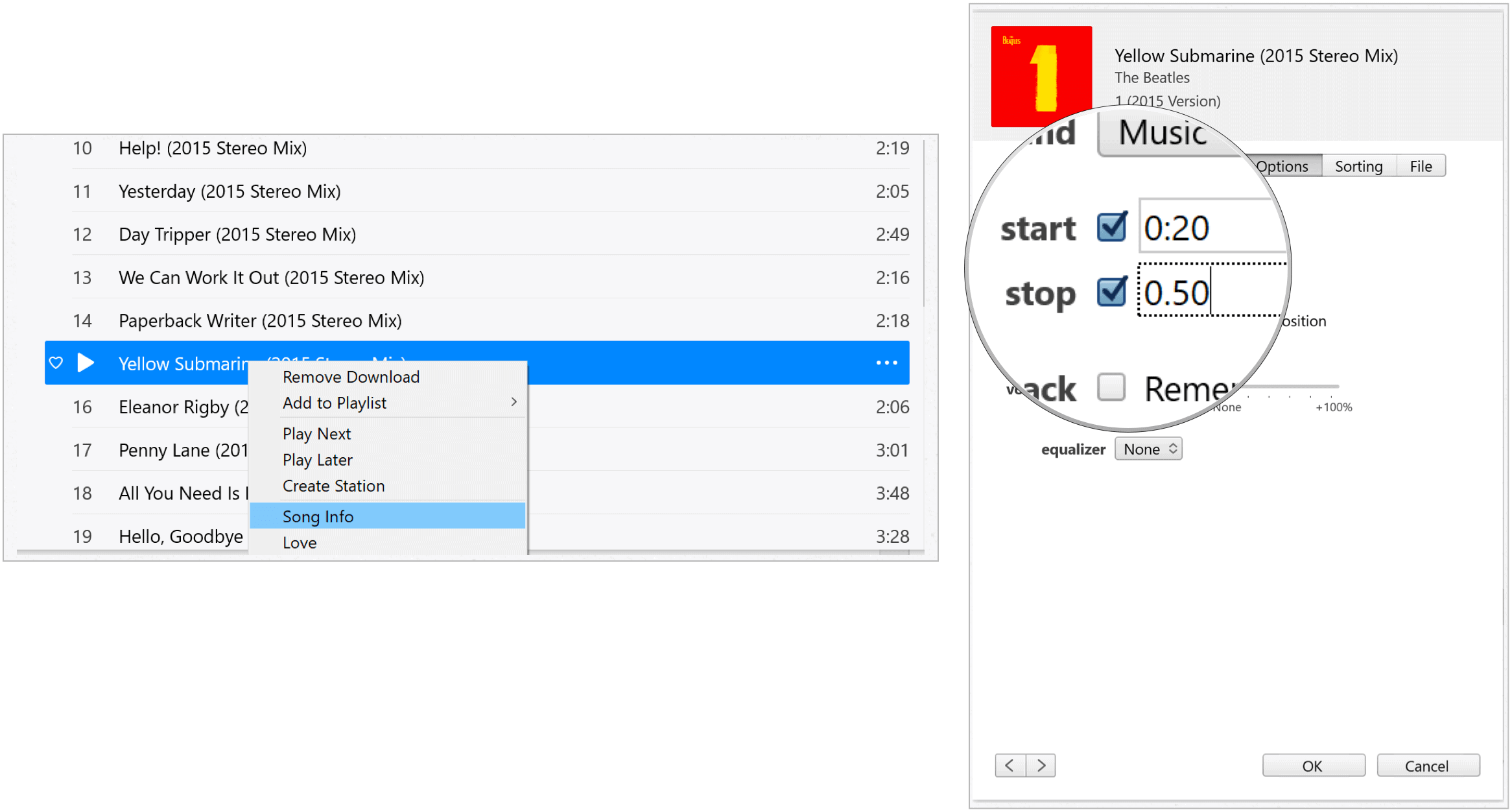This screenshot has height=812, width=1512.
Task: Click the Sorting tab in Song Info
Action: pyautogui.click(x=1358, y=167)
